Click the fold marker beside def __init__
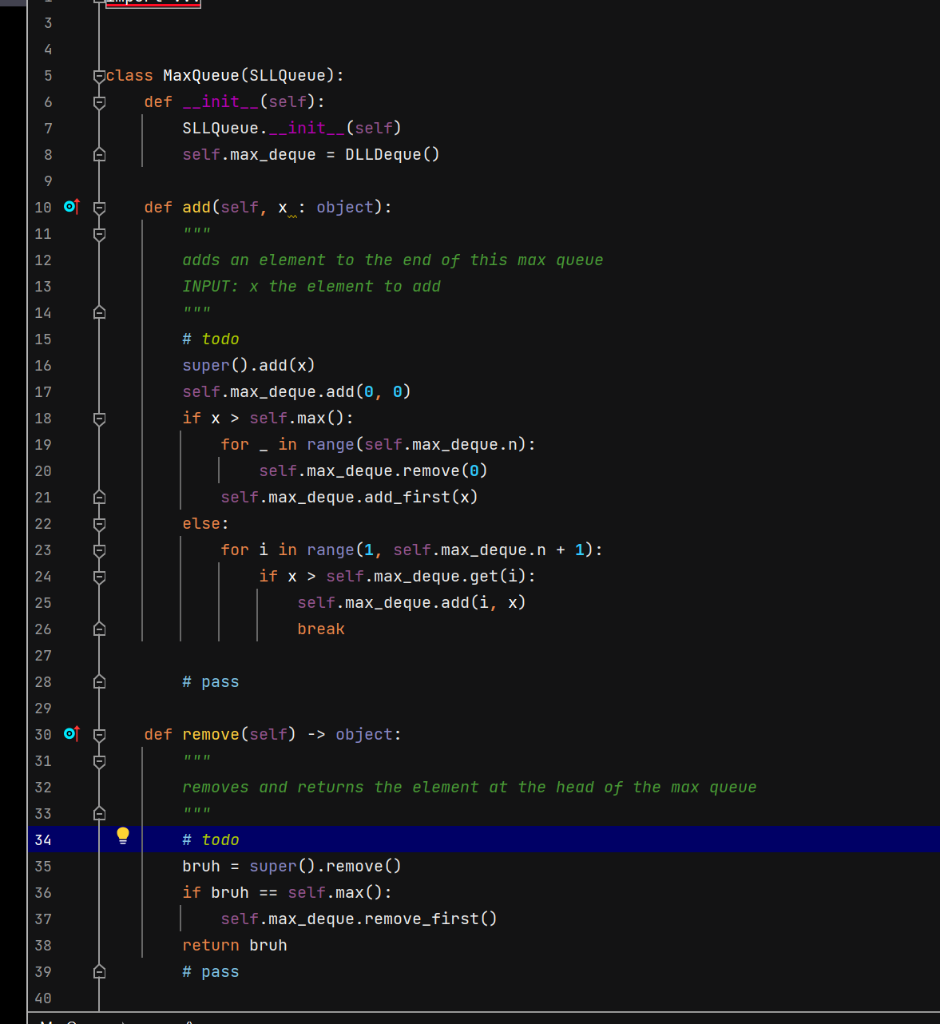This screenshot has height=1024, width=940. [x=98, y=101]
